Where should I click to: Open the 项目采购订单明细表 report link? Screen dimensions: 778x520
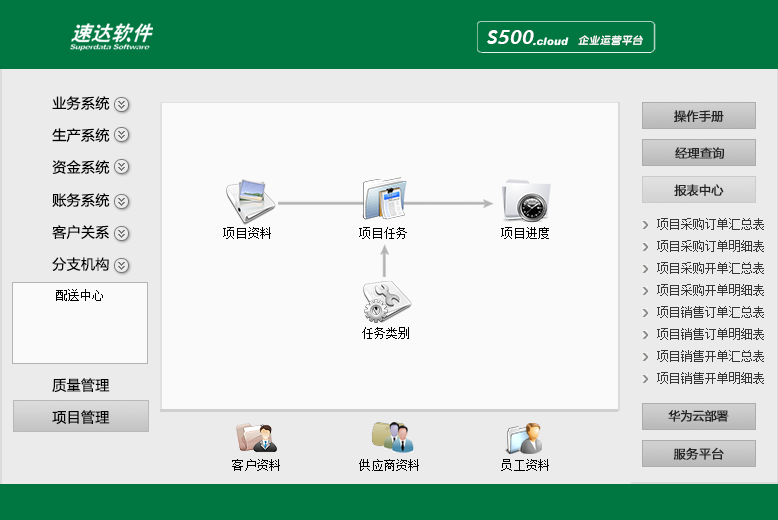tap(710, 246)
